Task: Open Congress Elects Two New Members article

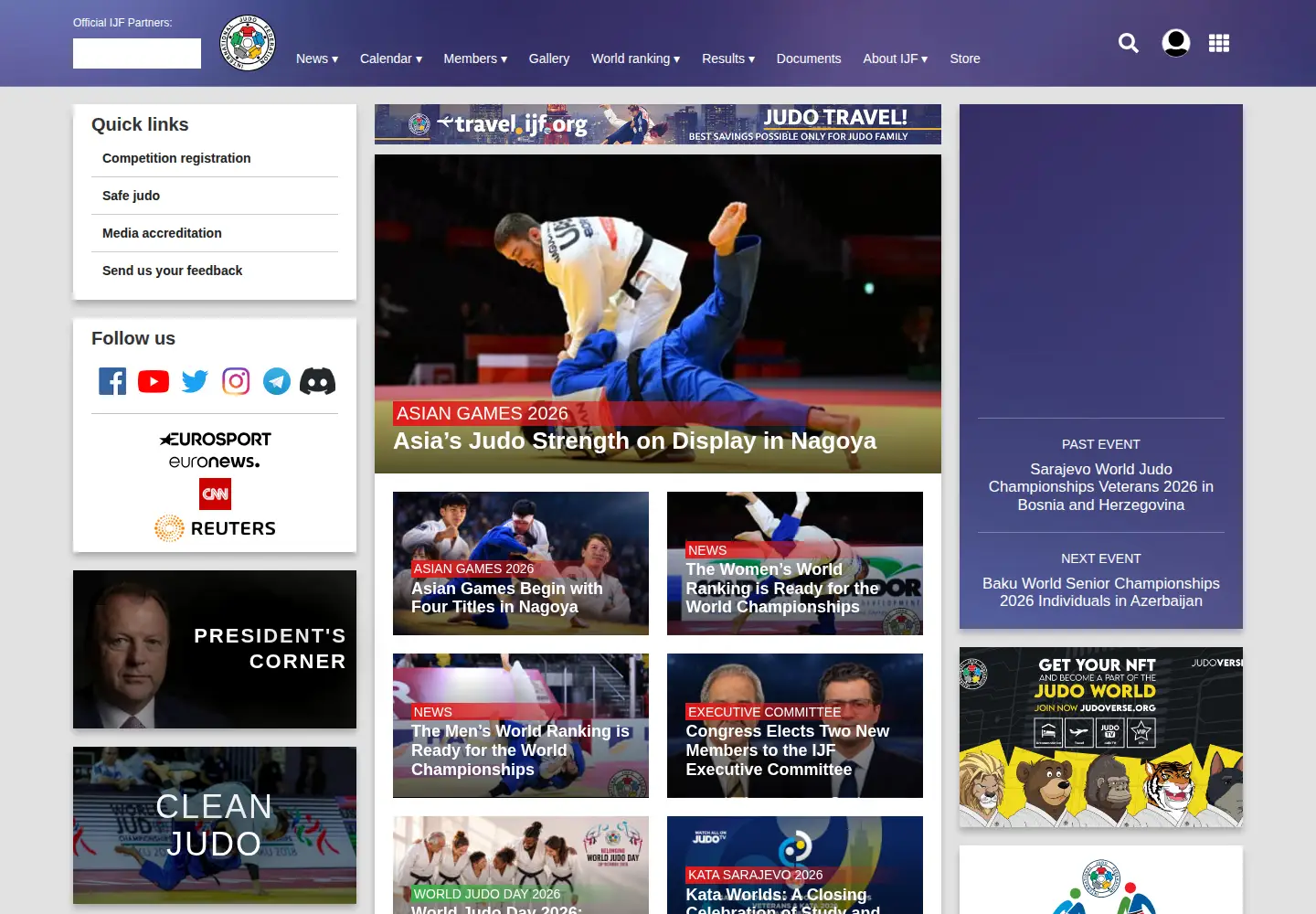Action: [x=795, y=726]
